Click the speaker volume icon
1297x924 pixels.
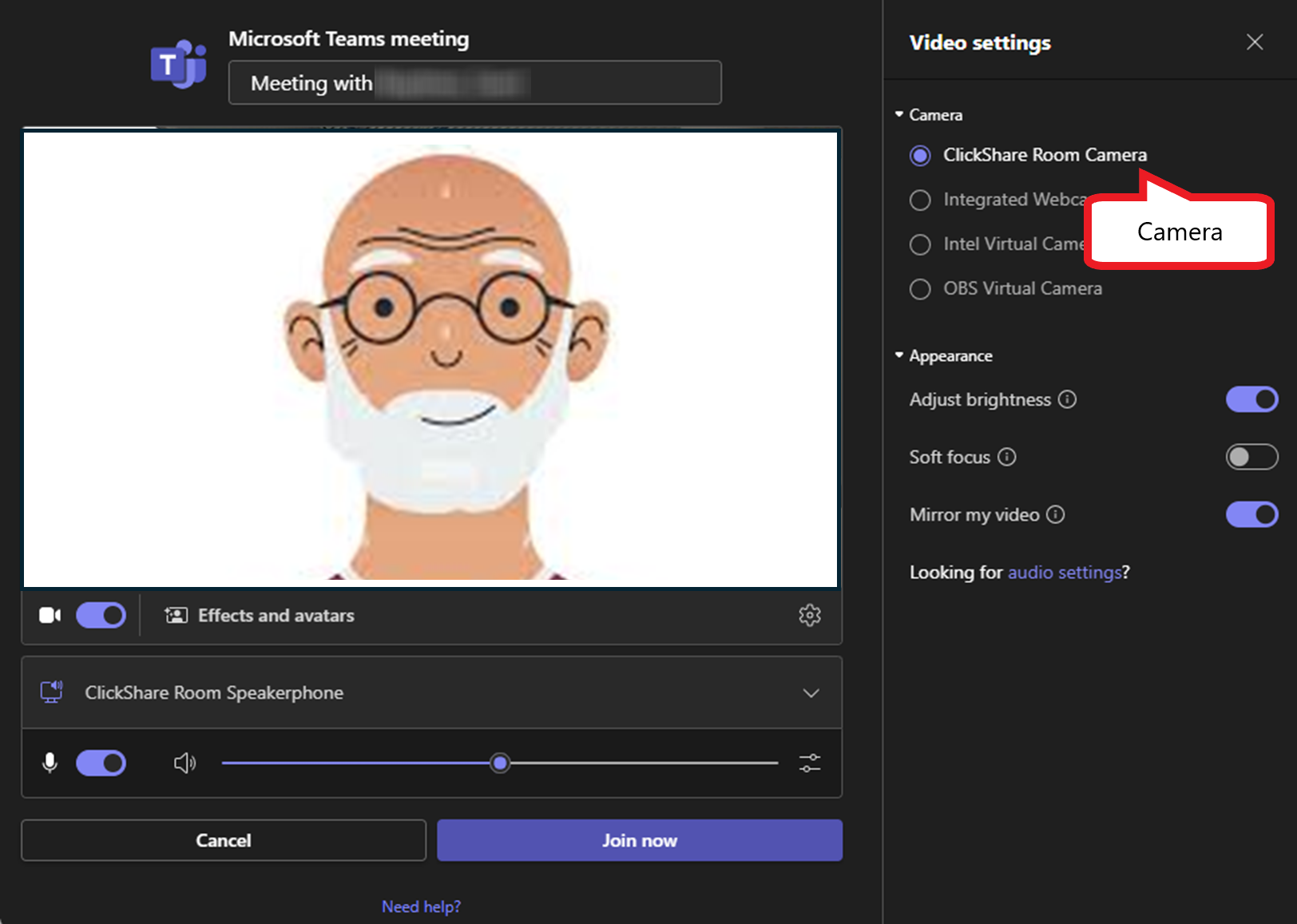coord(184,763)
